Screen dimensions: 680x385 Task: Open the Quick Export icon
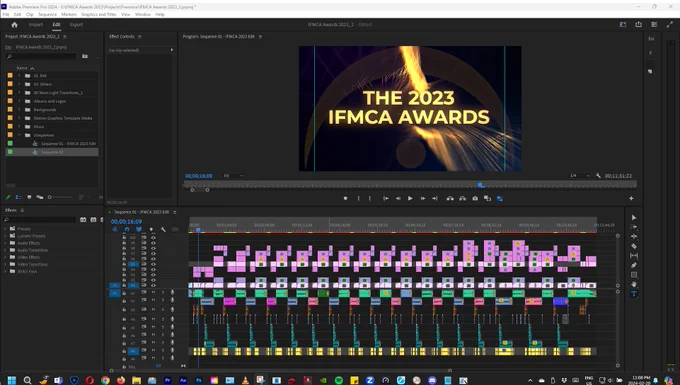[x=638, y=25]
